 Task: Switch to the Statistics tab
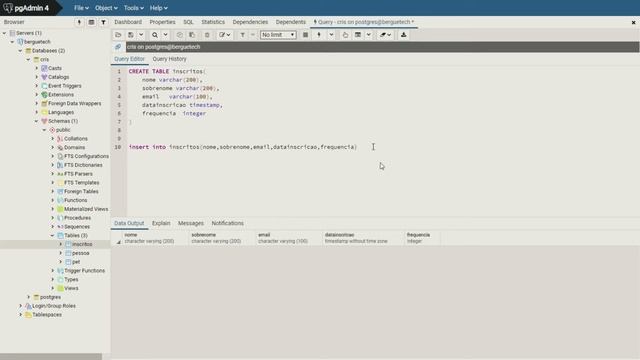pos(213,22)
